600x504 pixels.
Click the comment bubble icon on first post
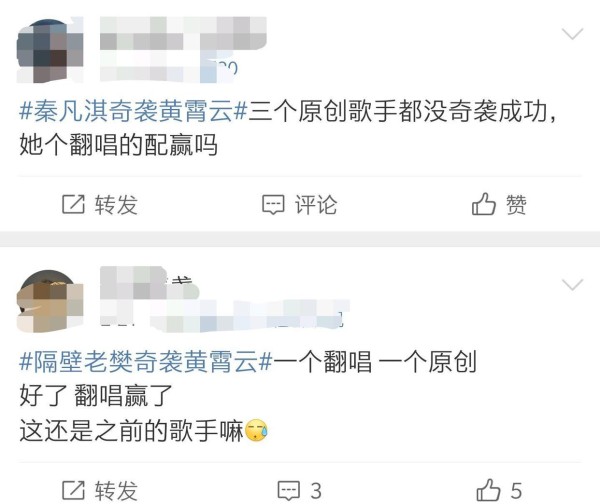pyautogui.click(x=273, y=205)
